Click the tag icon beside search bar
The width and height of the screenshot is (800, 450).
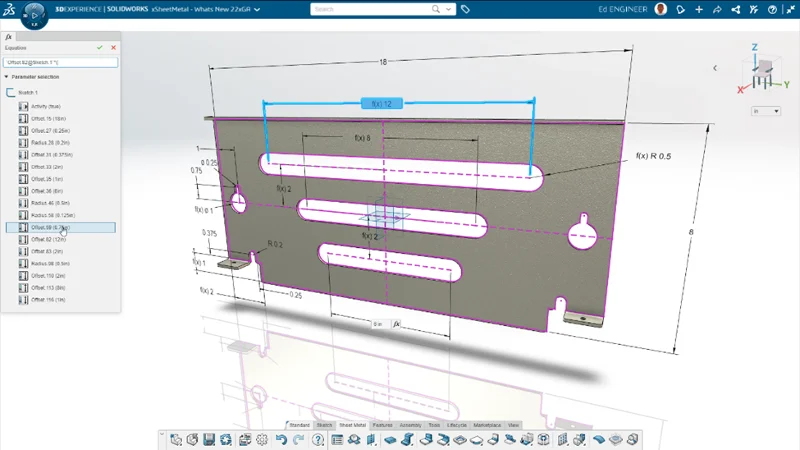coord(466,9)
